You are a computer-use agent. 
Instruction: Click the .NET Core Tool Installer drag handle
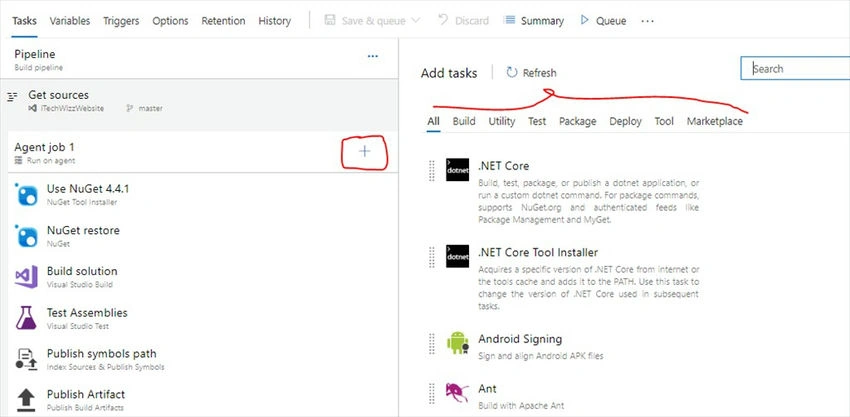click(x=432, y=256)
